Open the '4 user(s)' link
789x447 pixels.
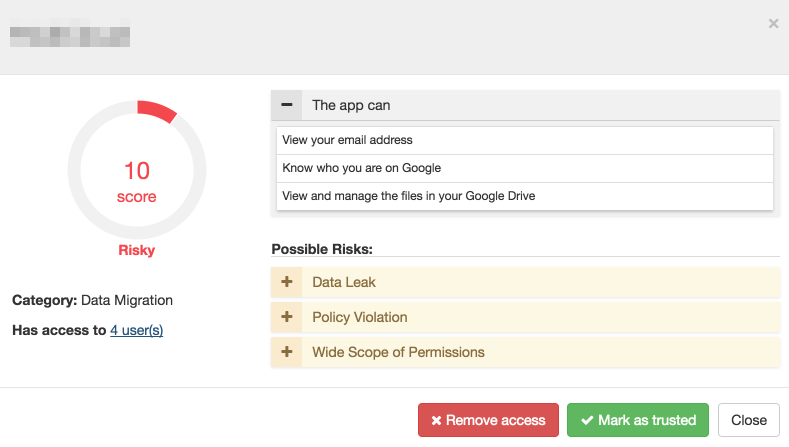tap(136, 330)
